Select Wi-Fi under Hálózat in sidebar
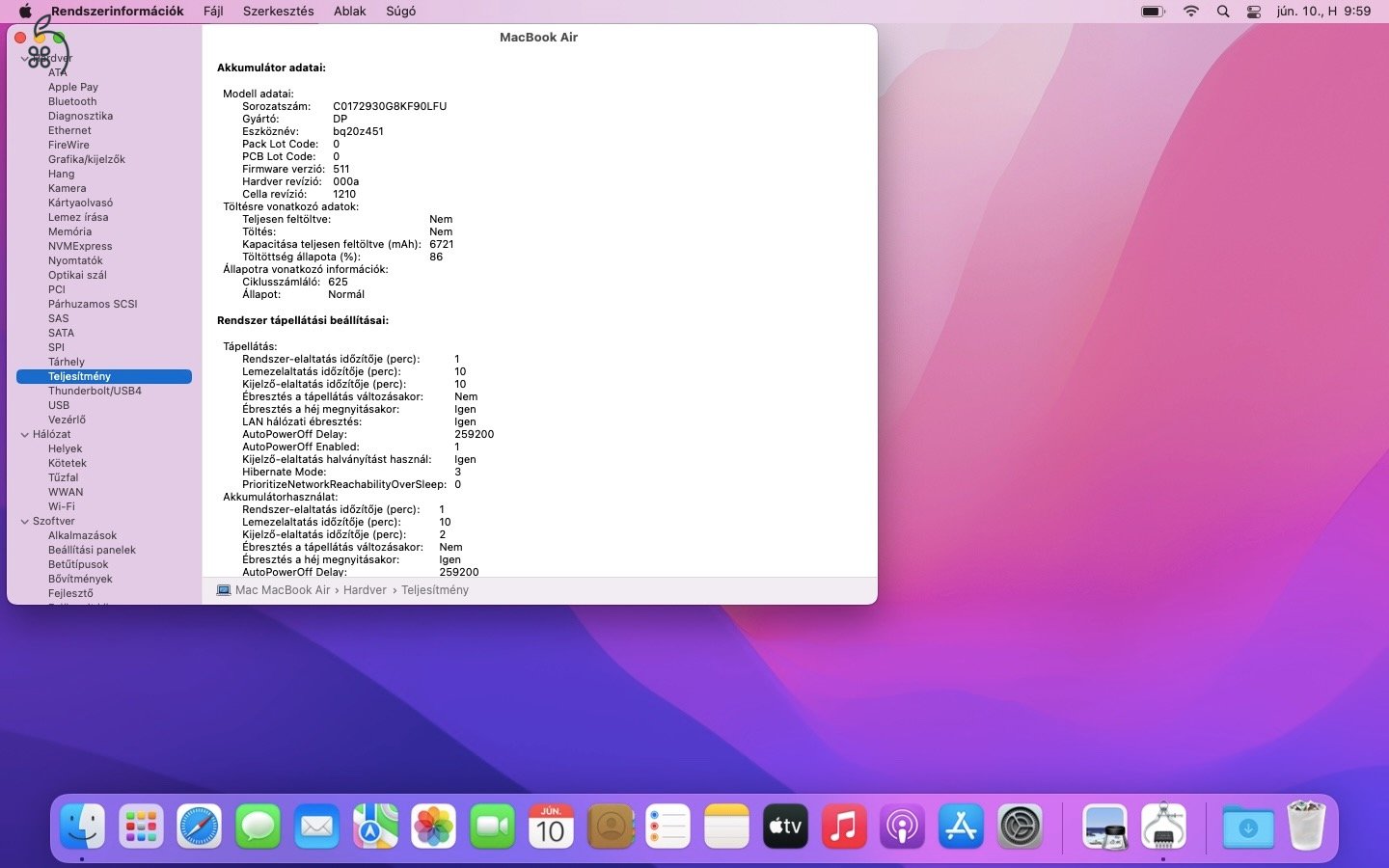This screenshot has height=868, width=1389. (62, 506)
